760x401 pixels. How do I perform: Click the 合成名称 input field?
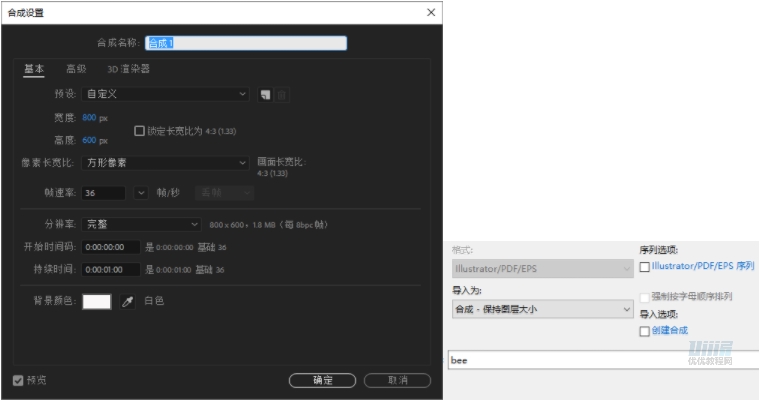pyautogui.click(x=246, y=43)
